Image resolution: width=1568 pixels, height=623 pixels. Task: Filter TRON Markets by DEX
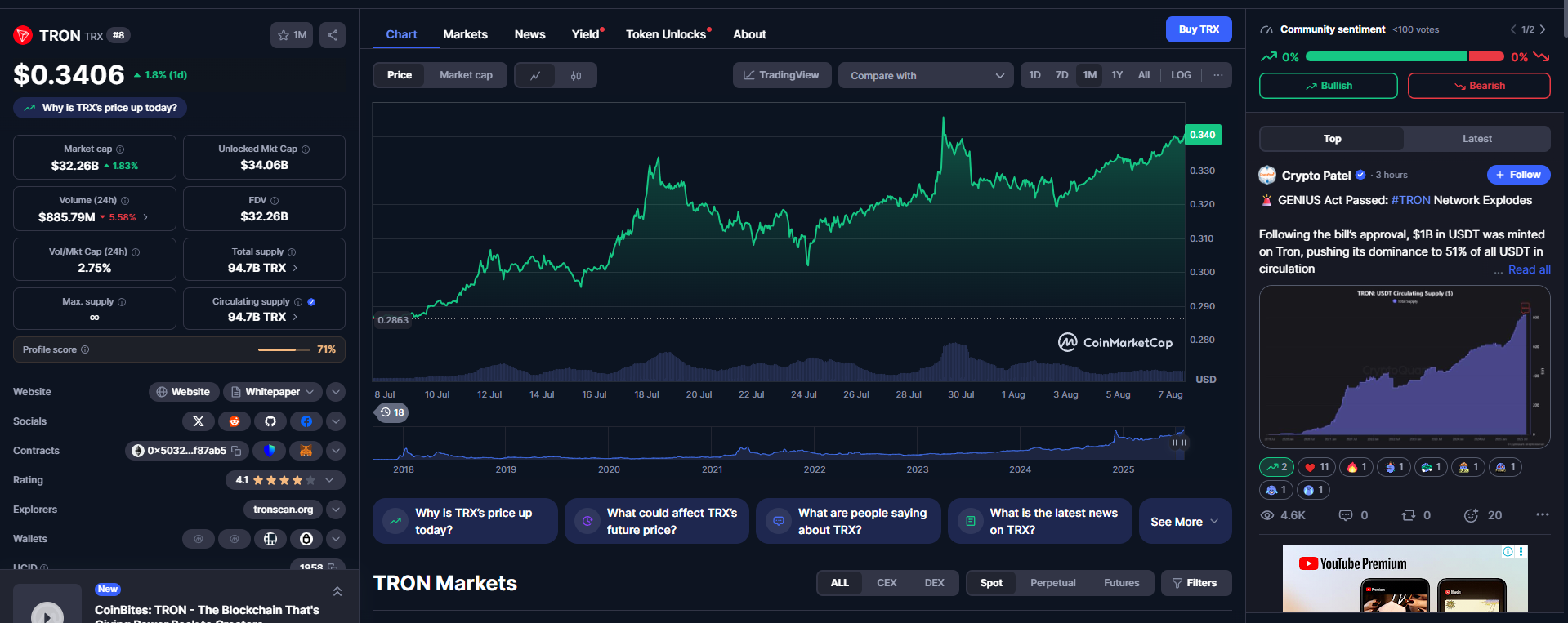[934, 583]
